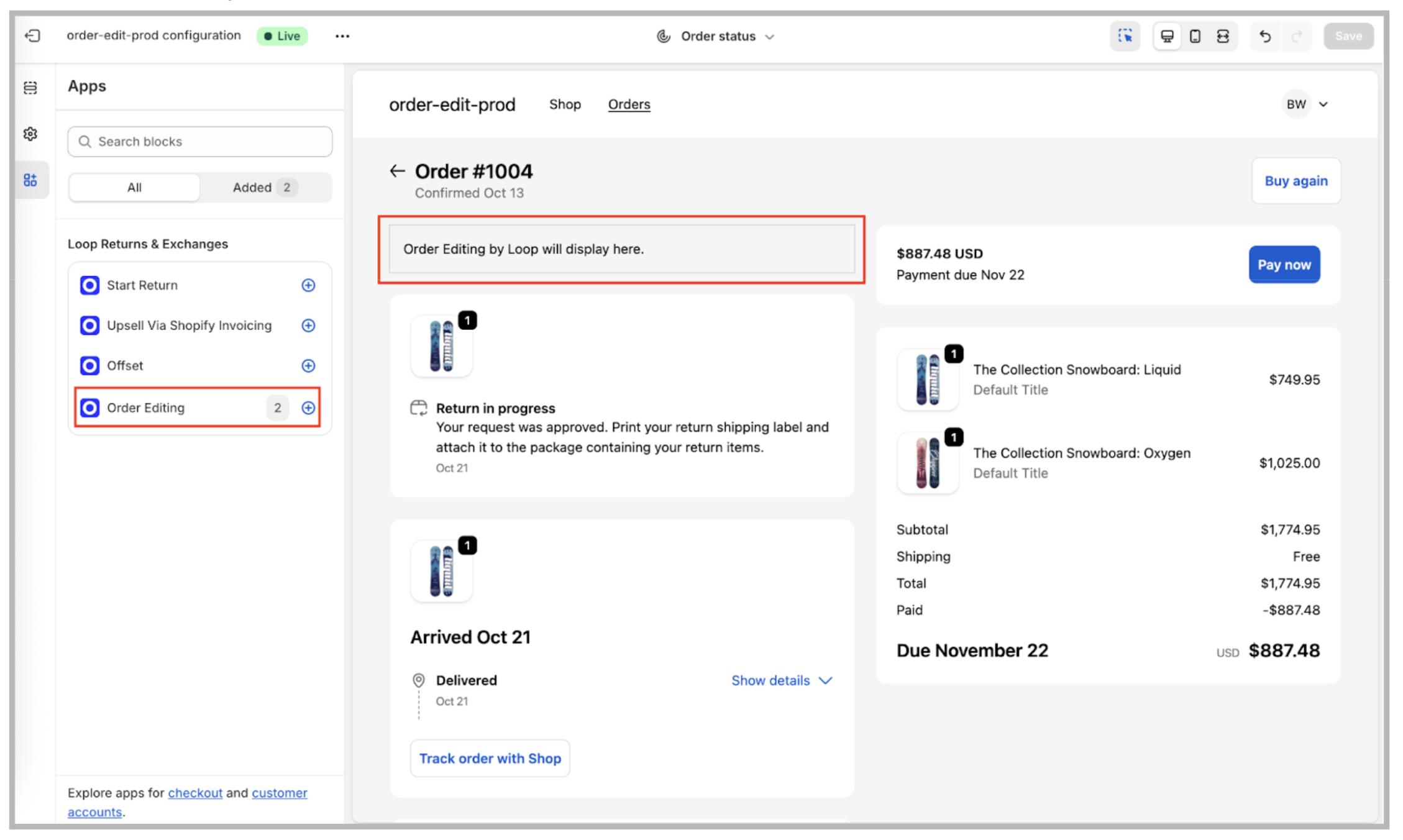1403x840 pixels.
Task: Toggle the inspector selection tool
Action: point(1125,36)
